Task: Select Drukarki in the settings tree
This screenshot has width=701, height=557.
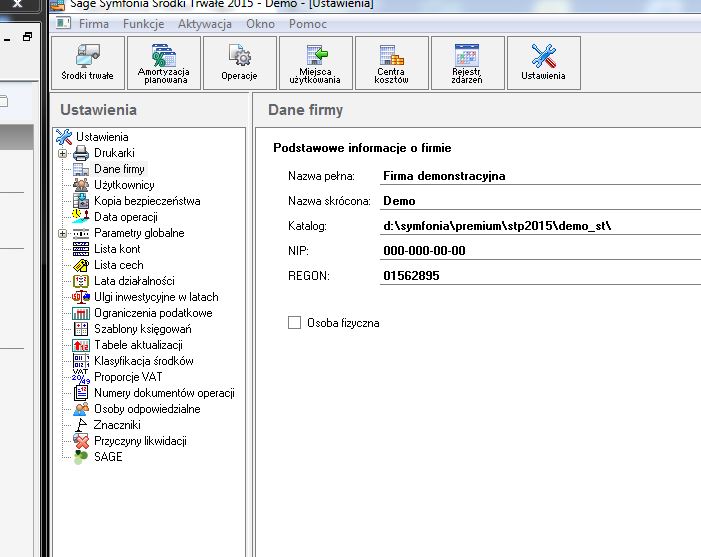Action: (x=114, y=153)
